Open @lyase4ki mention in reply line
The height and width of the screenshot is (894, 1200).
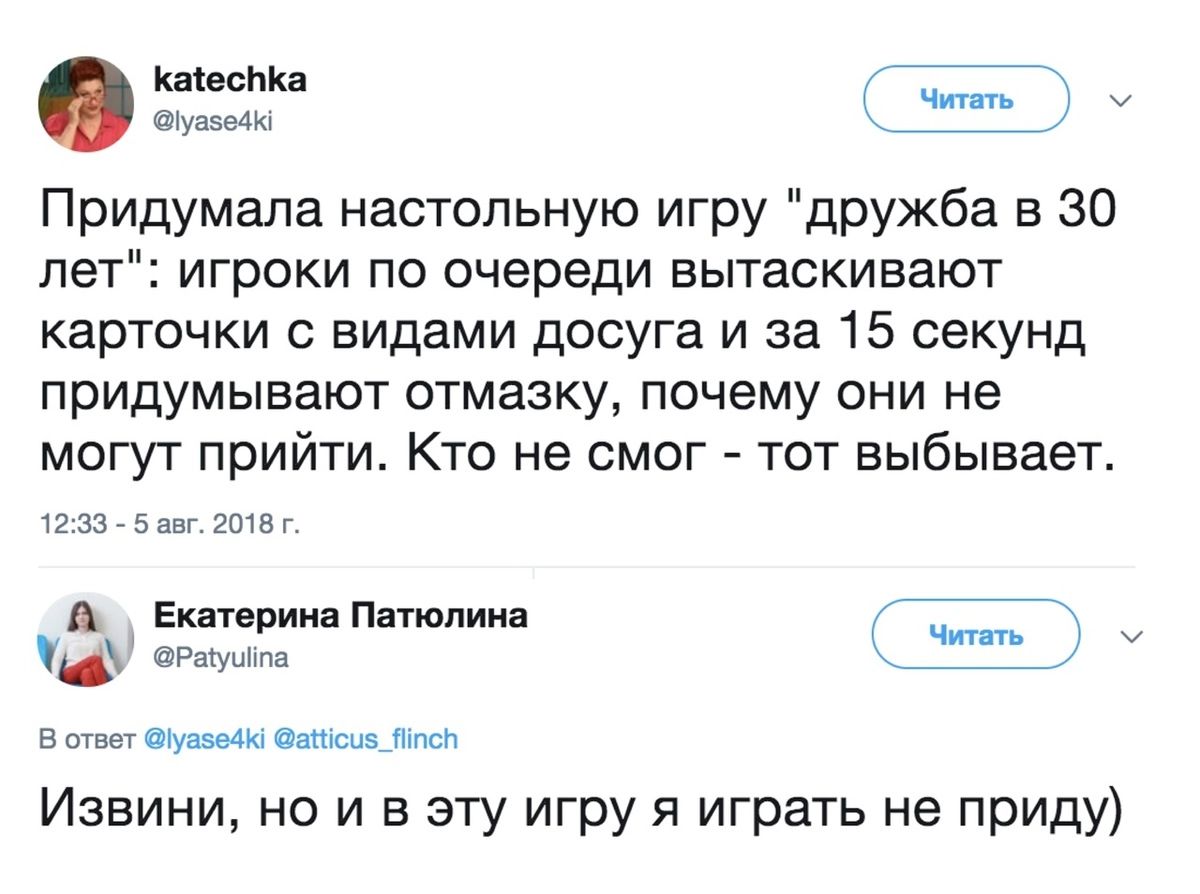coord(203,740)
